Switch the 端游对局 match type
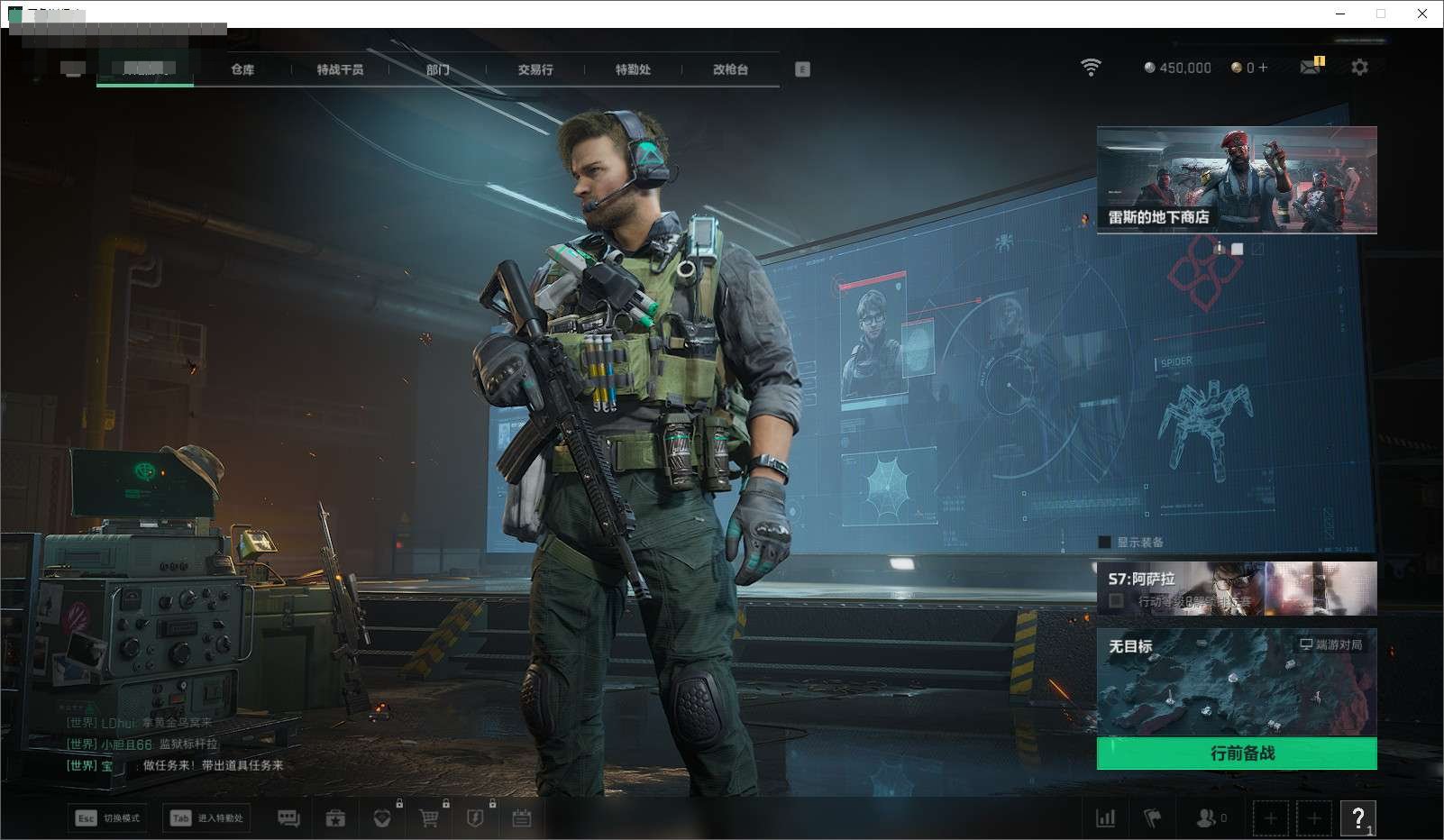The width and height of the screenshot is (1444, 840). [1330, 644]
